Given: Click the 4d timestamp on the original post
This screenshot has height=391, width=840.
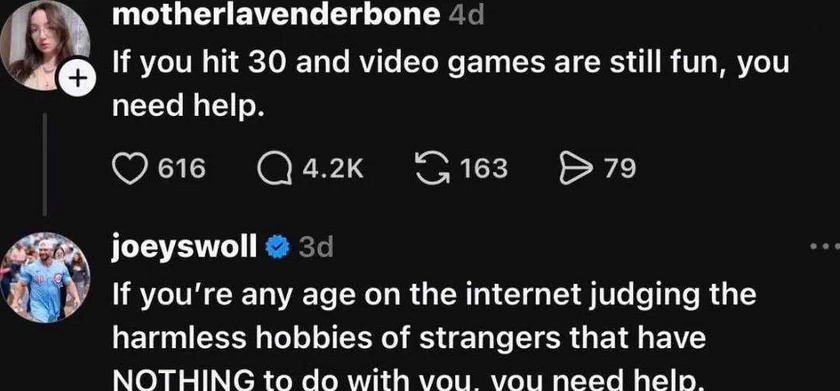Looking at the screenshot, I should tap(466, 15).
